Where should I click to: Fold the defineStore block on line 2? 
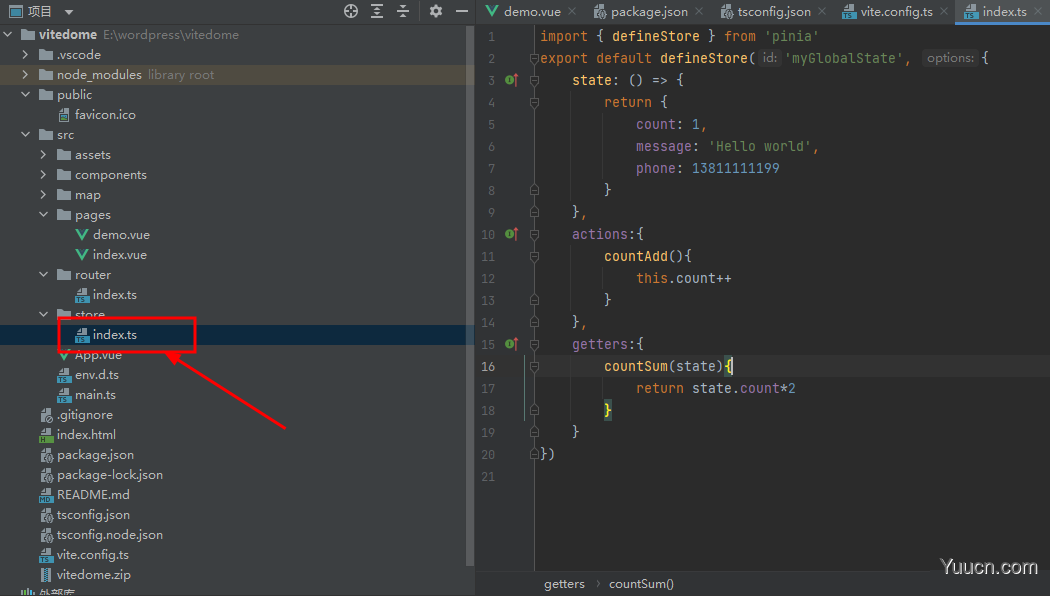click(534, 58)
